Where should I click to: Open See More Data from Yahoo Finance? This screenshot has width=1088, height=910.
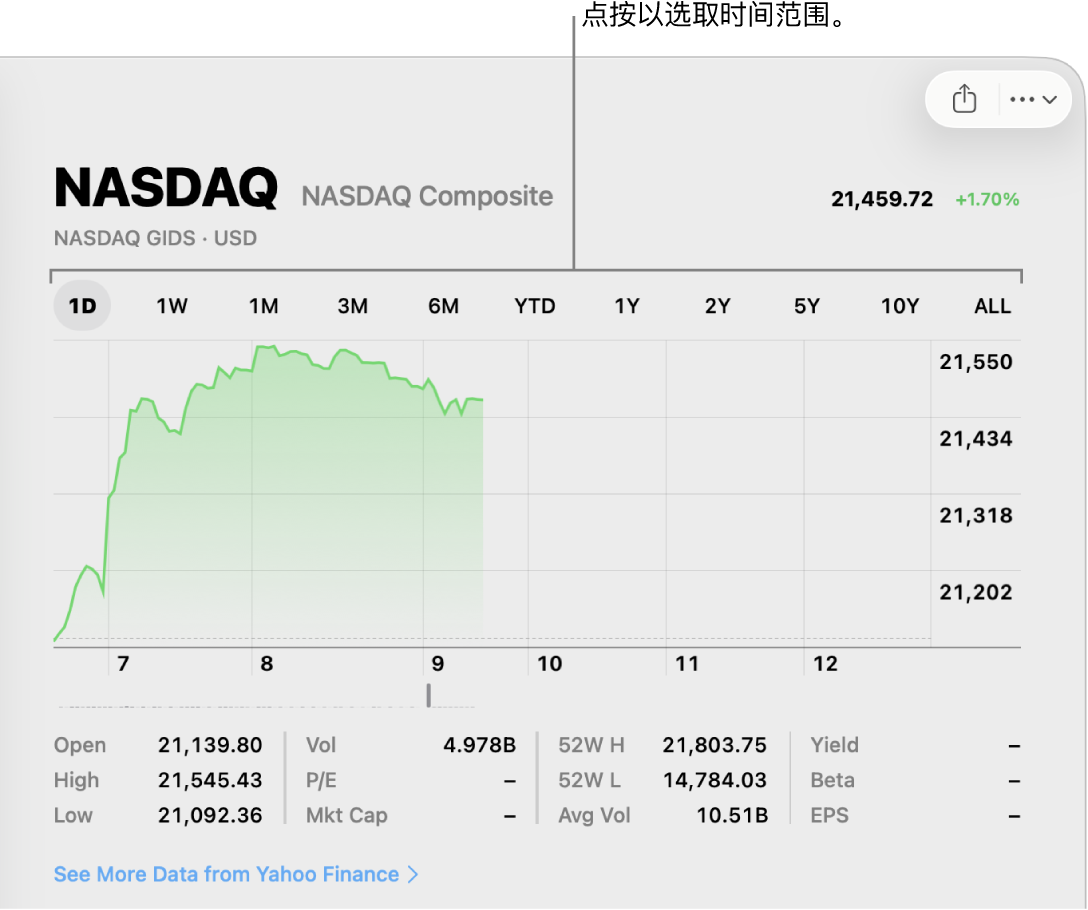point(236,874)
